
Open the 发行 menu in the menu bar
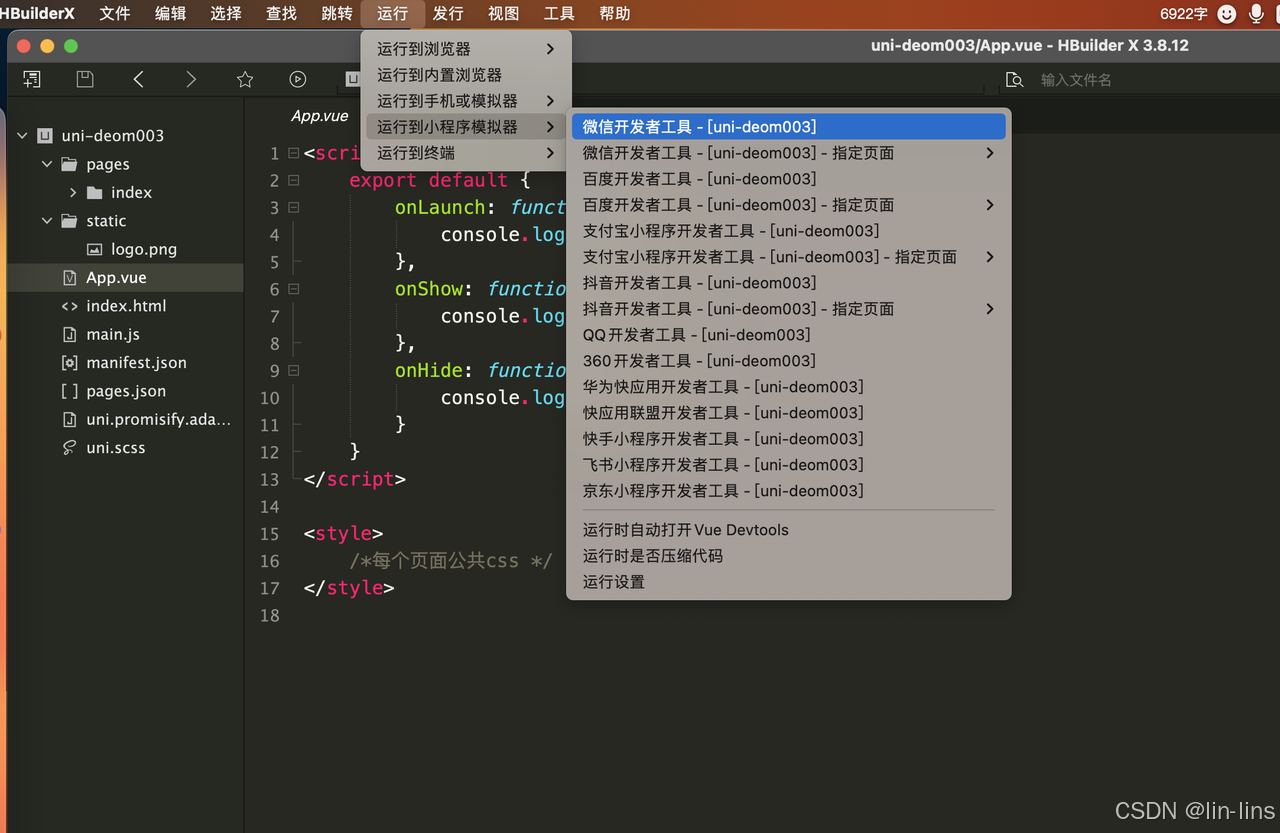tap(447, 13)
